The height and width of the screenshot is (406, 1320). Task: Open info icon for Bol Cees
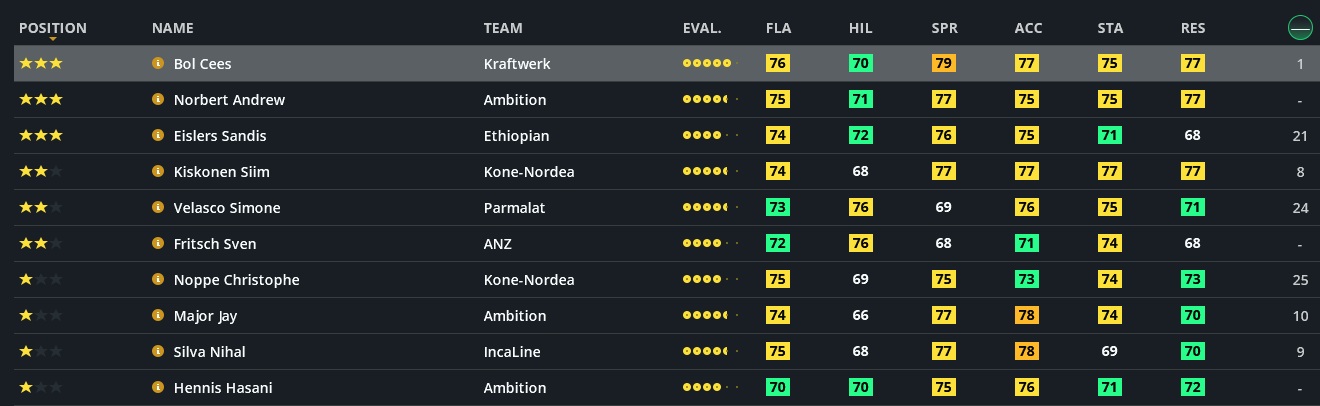coord(158,63)
